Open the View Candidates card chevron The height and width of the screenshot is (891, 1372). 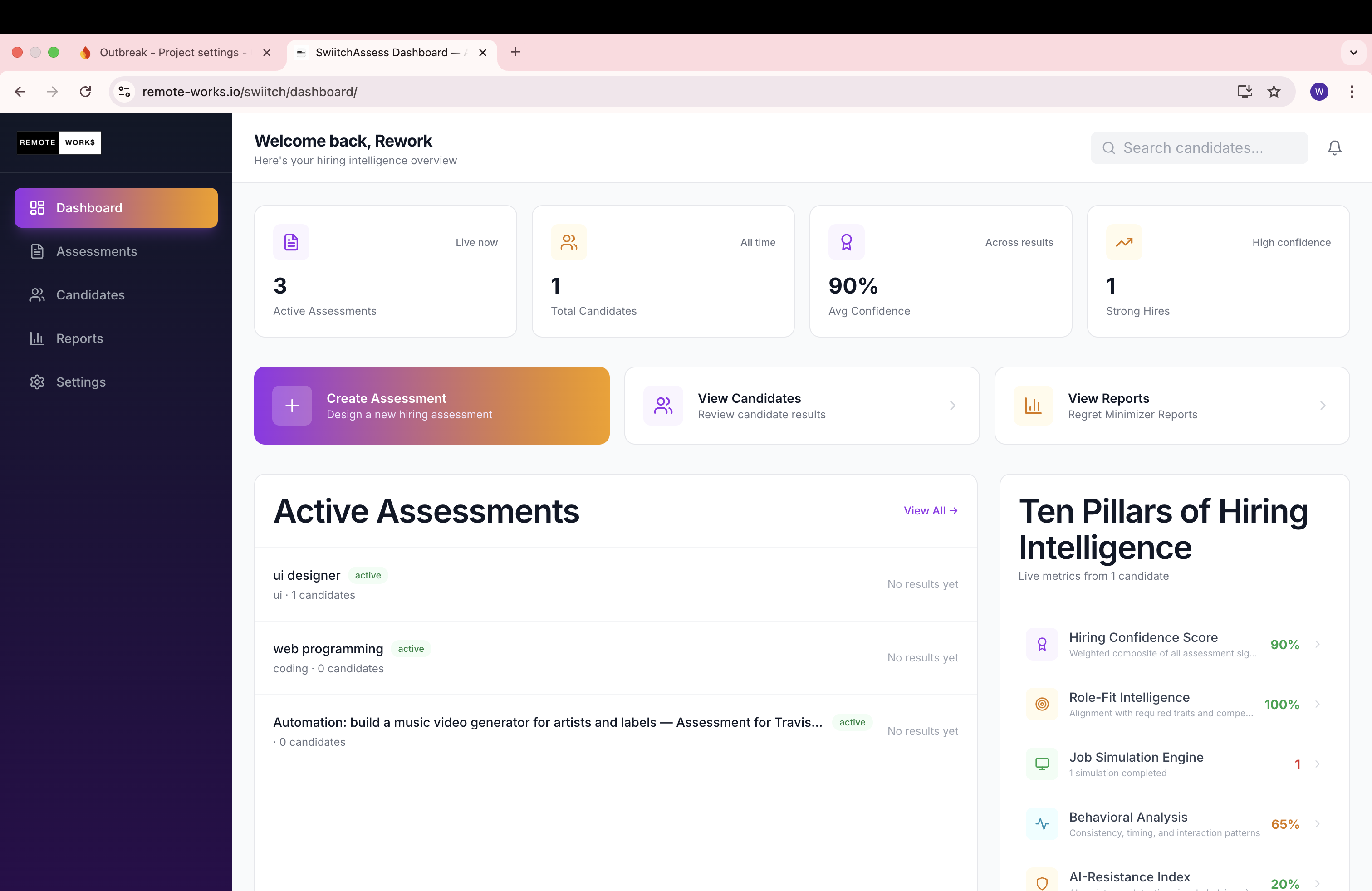tap(952, 405)
